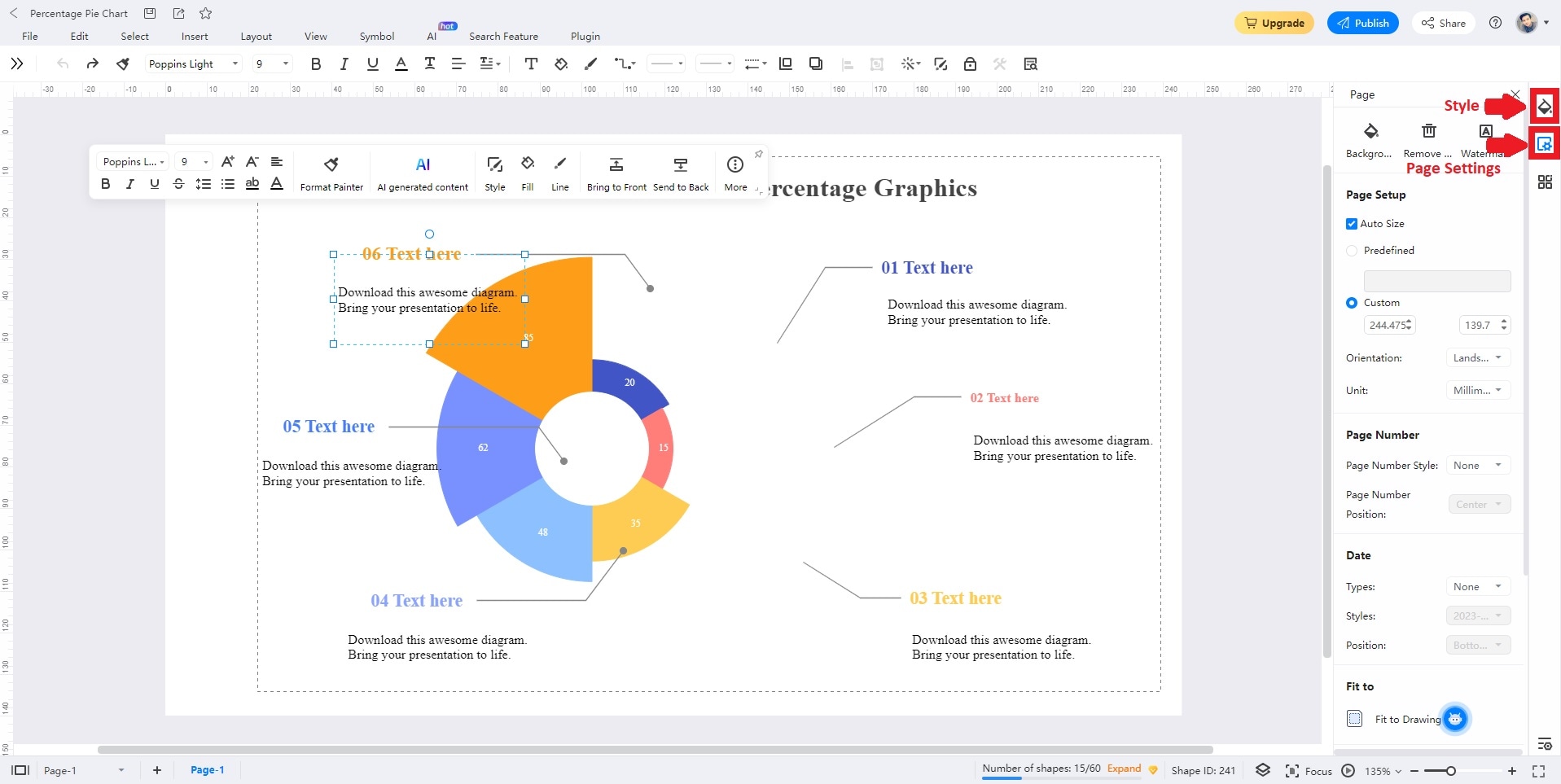Open zoom level 135% dropdown
Image resolution: width=1561 pixels, height=784 pixels.
(1383, 771)
